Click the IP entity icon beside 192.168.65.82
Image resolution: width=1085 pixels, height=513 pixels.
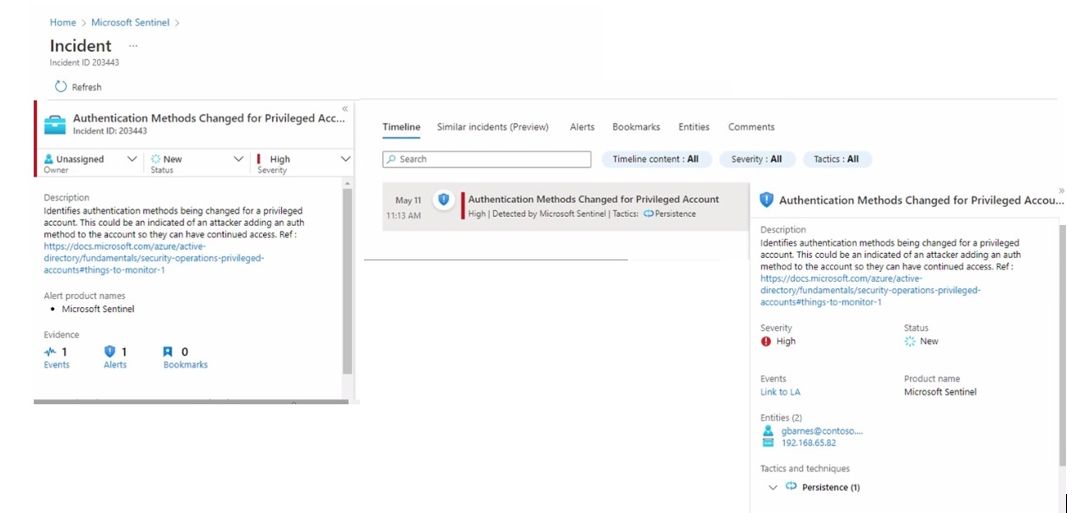767,443
